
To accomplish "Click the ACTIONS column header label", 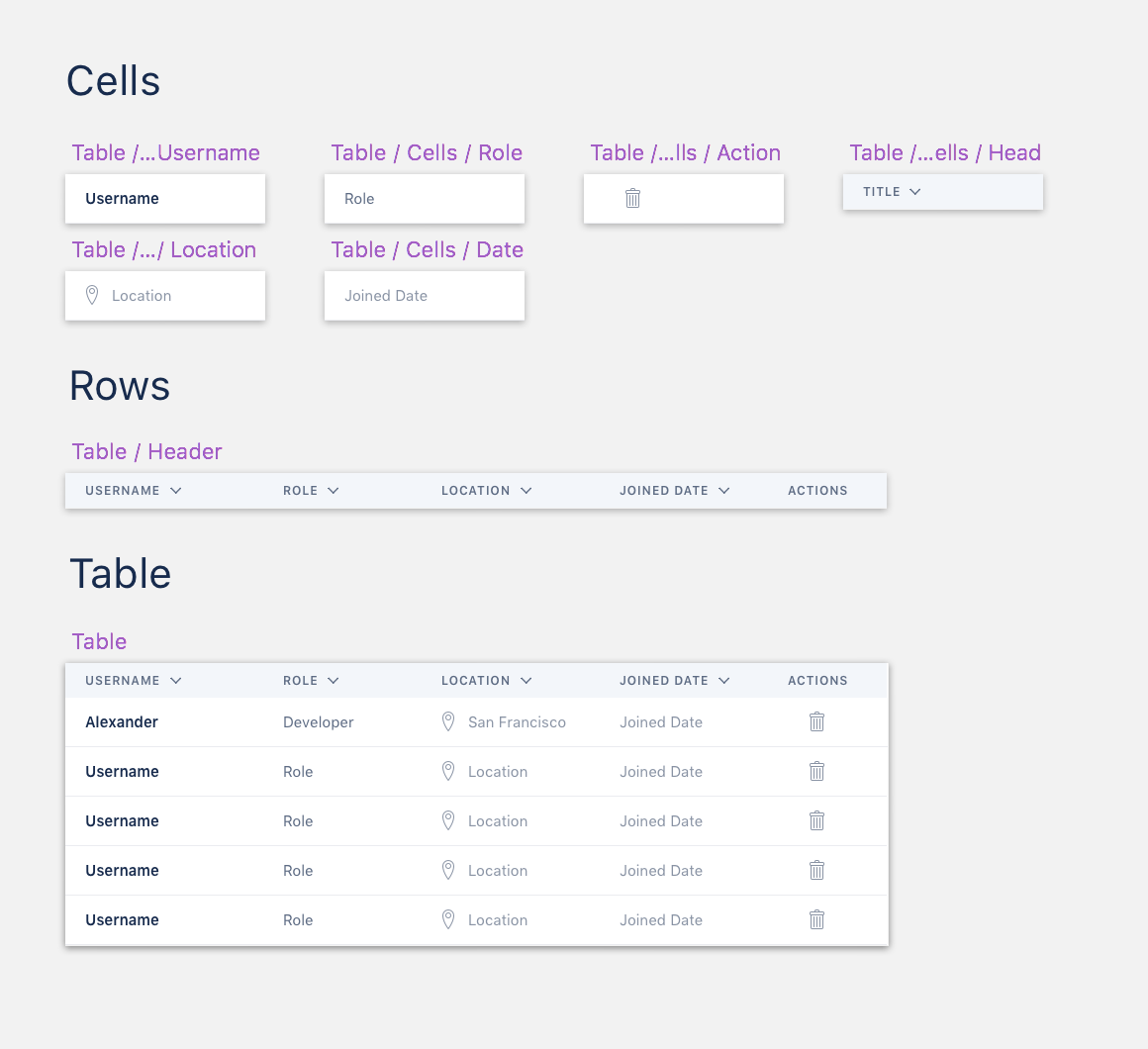I will point(817,680).
